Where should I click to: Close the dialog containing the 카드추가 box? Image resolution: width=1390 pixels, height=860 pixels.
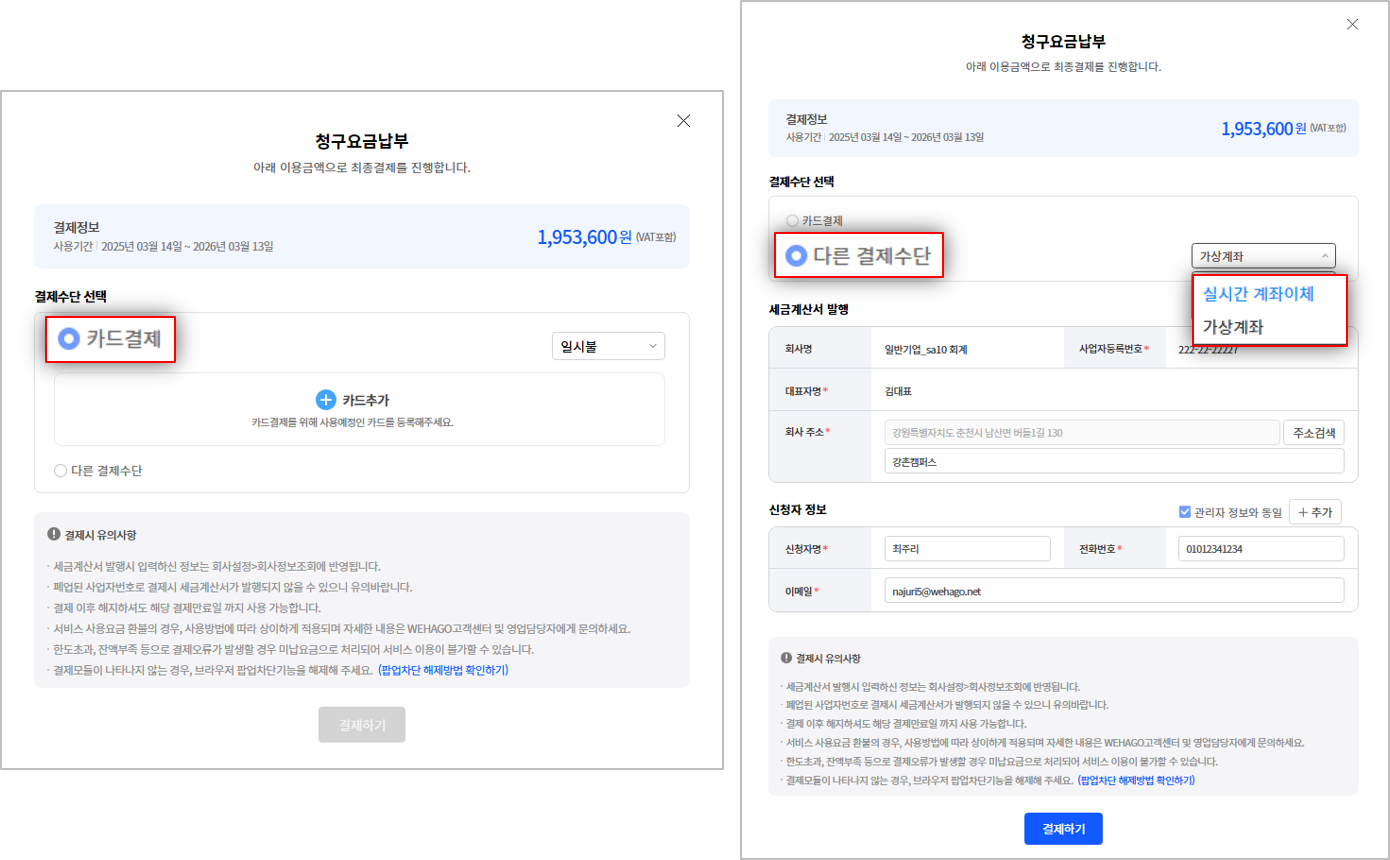(x=684, y=121)
